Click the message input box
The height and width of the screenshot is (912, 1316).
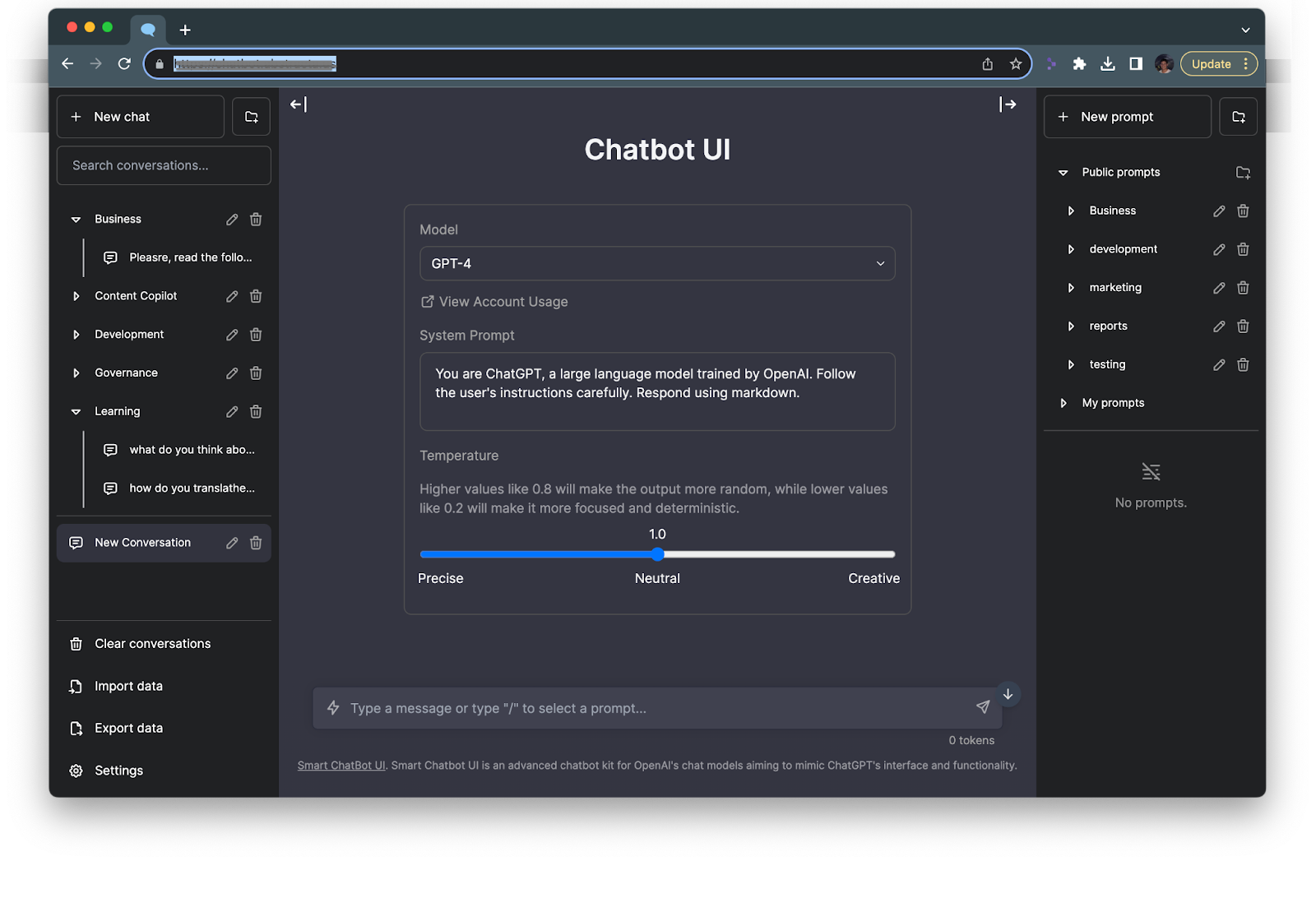point(657,708)
